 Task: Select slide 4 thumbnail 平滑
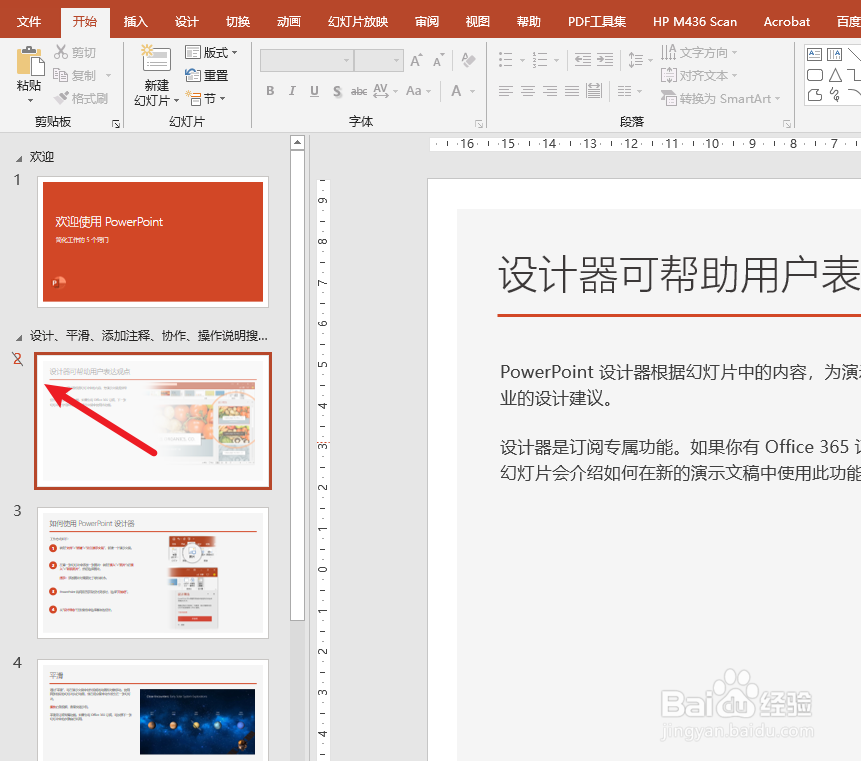point(153,710)
